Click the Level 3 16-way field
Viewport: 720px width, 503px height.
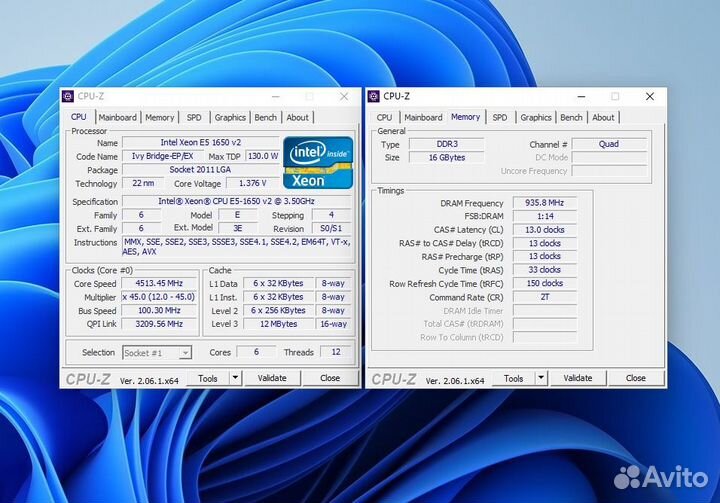pyautogui.click(x=333, y=324)
